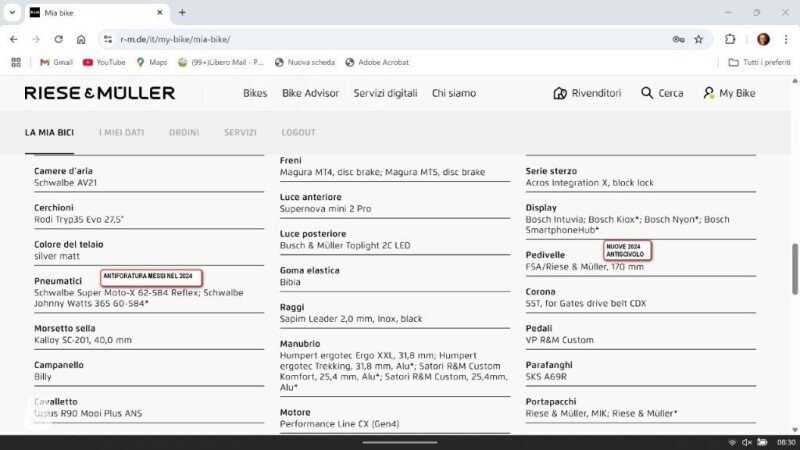Expand the tab search dropdown arrow
This screenshot has height=450, width=800.
pyautogui.click(x=12, y=13)
